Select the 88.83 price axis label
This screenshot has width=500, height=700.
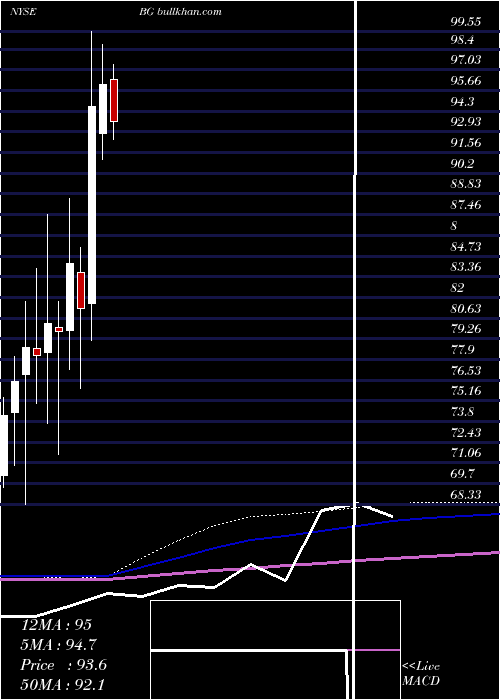466,184
